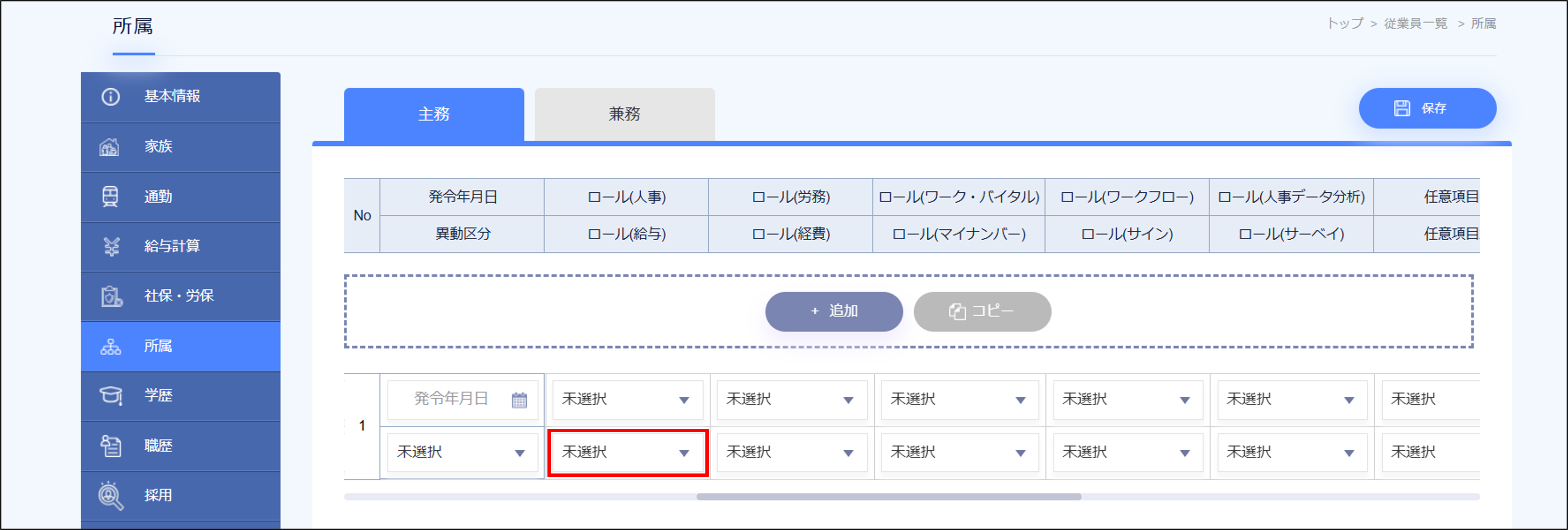Click the copy icon on コピー button

(957, 311)
